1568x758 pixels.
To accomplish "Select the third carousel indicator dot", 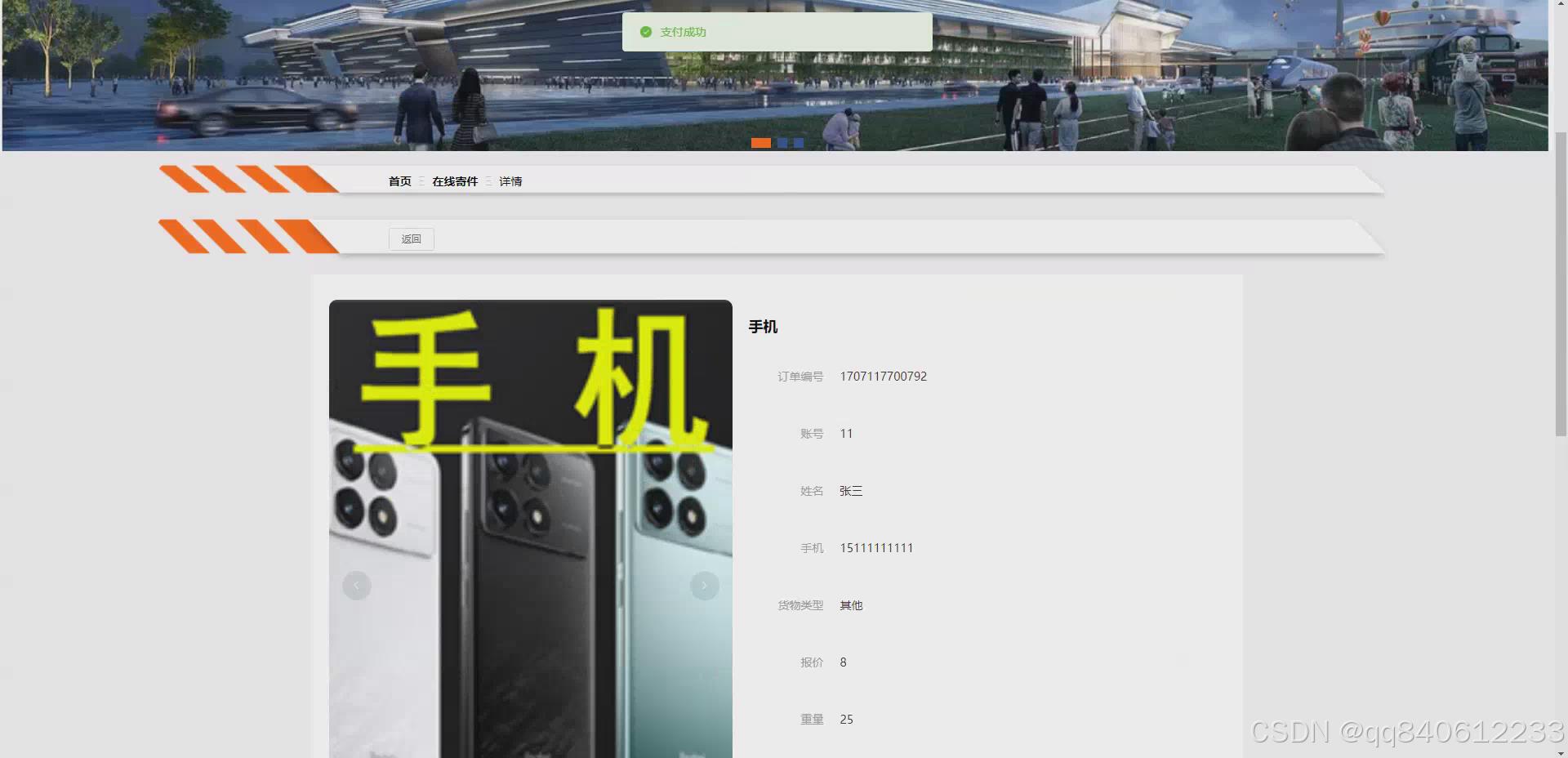I will pos(798,142).
